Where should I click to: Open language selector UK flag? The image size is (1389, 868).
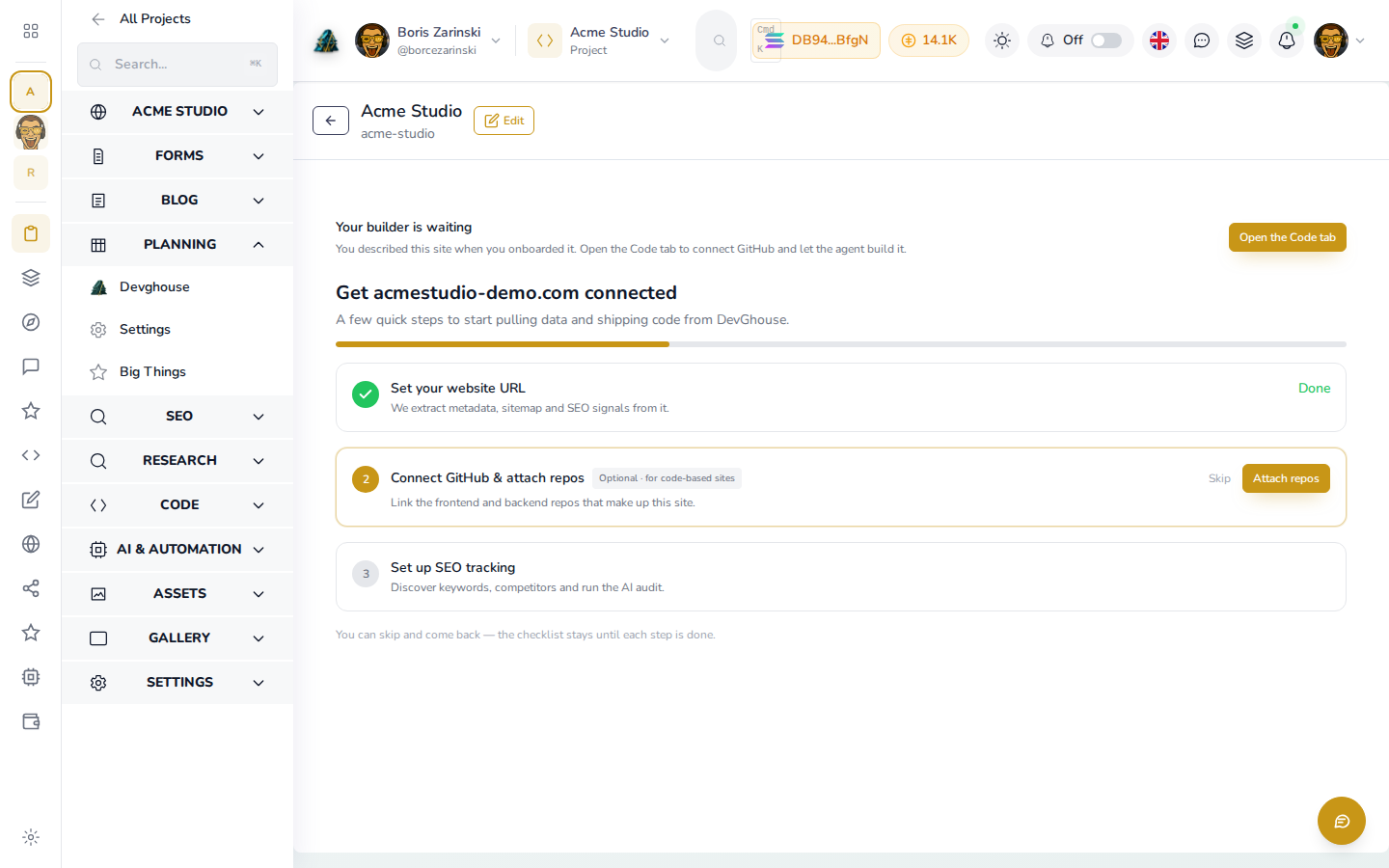(1159, 41)
